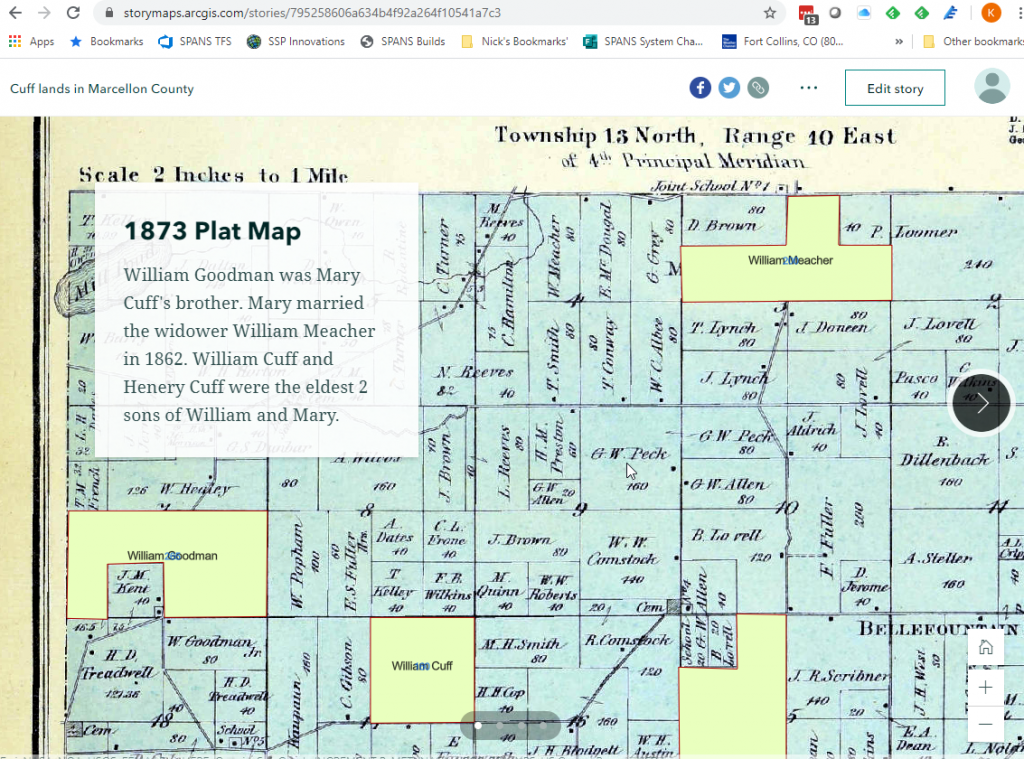
Task: Open the user profile avatar
Action: coord(992,87)
